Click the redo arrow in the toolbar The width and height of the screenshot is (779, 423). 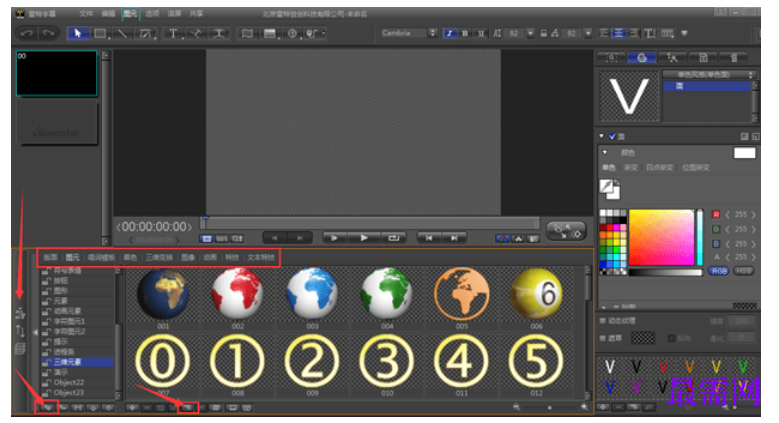coord(48,33)
